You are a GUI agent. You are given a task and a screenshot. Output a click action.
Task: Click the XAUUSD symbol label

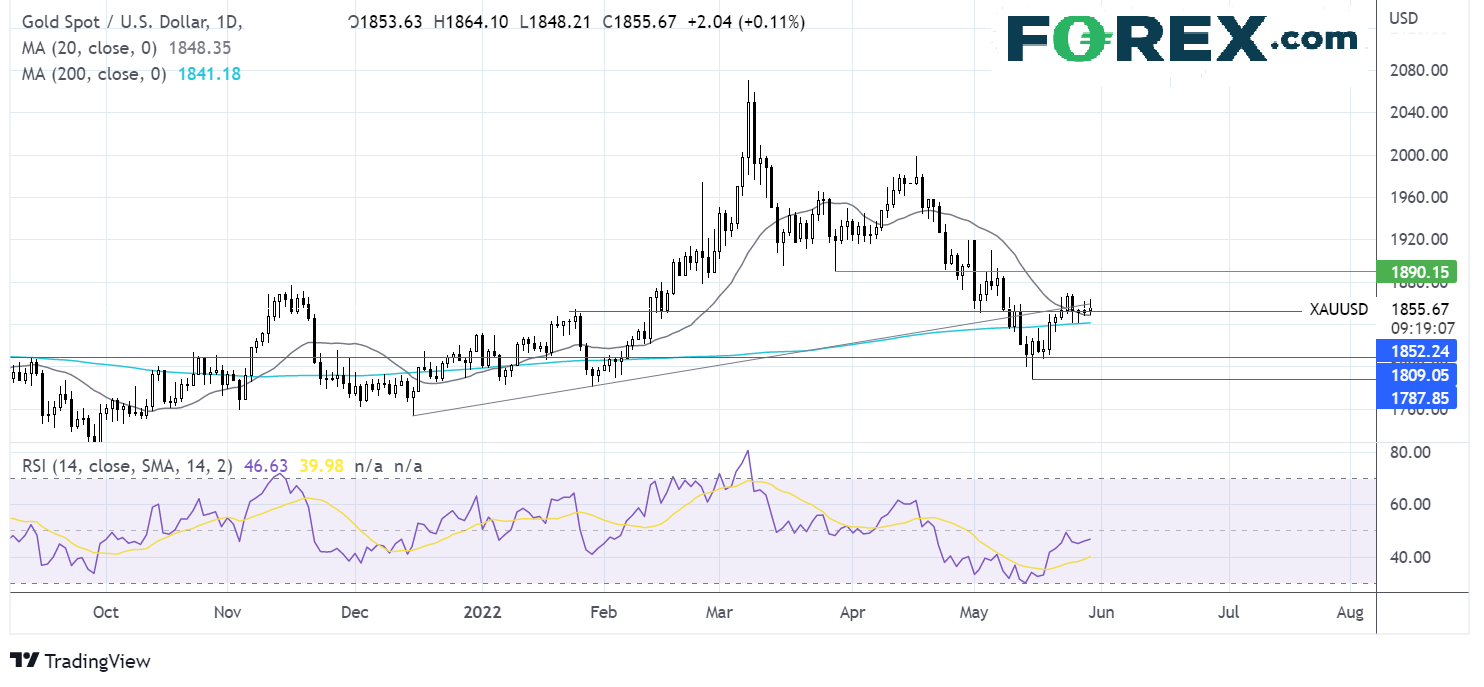pyautogui.click(x=1338, y=310)
